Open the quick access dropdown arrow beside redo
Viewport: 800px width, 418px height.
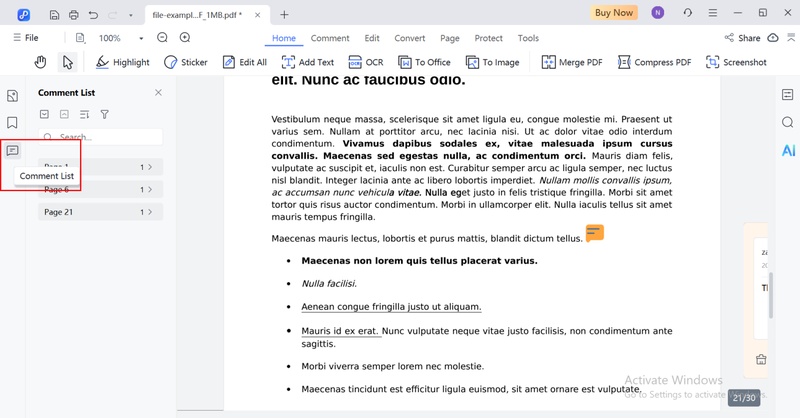131,15
